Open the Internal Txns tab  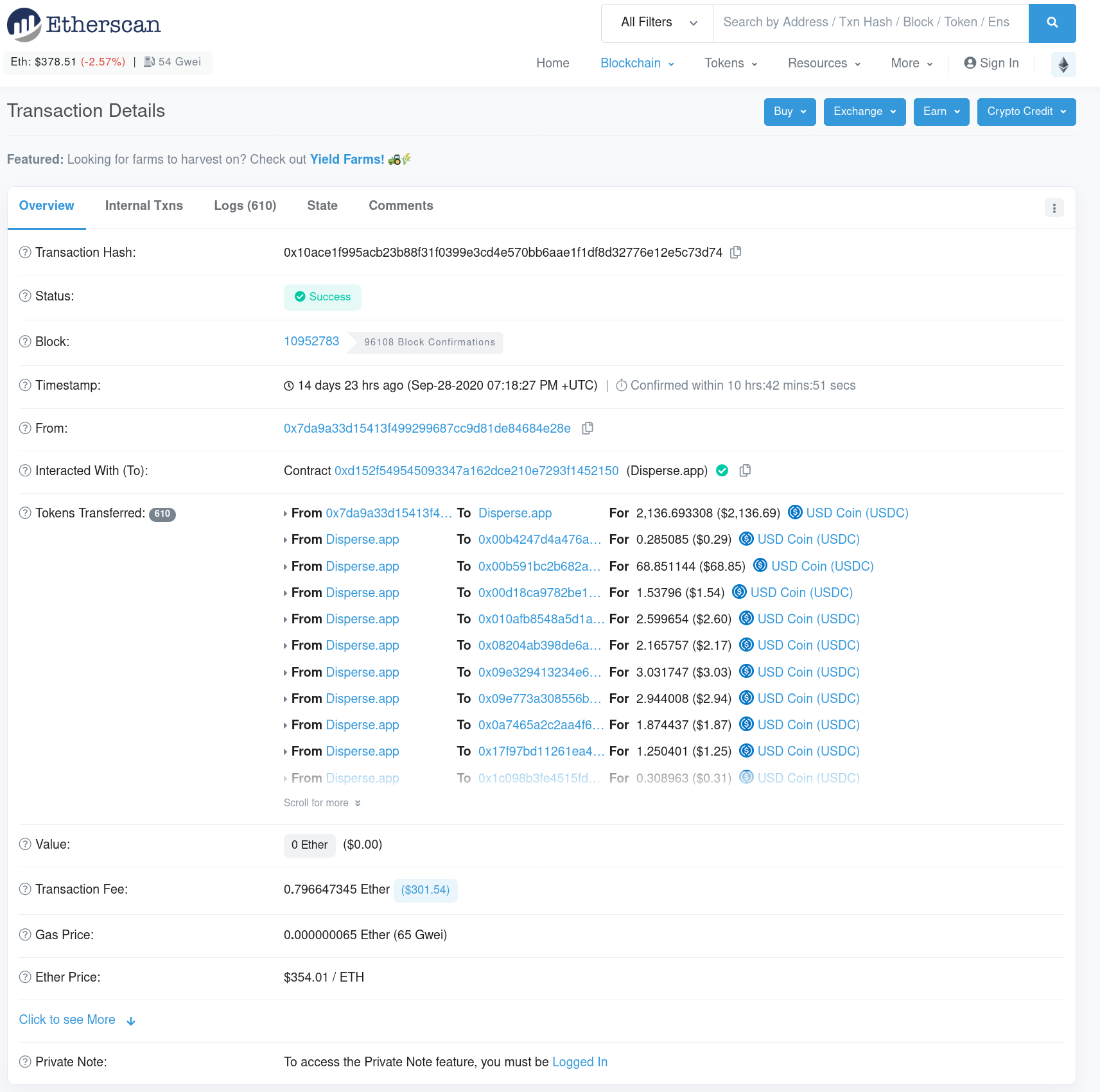click(144, 205)
